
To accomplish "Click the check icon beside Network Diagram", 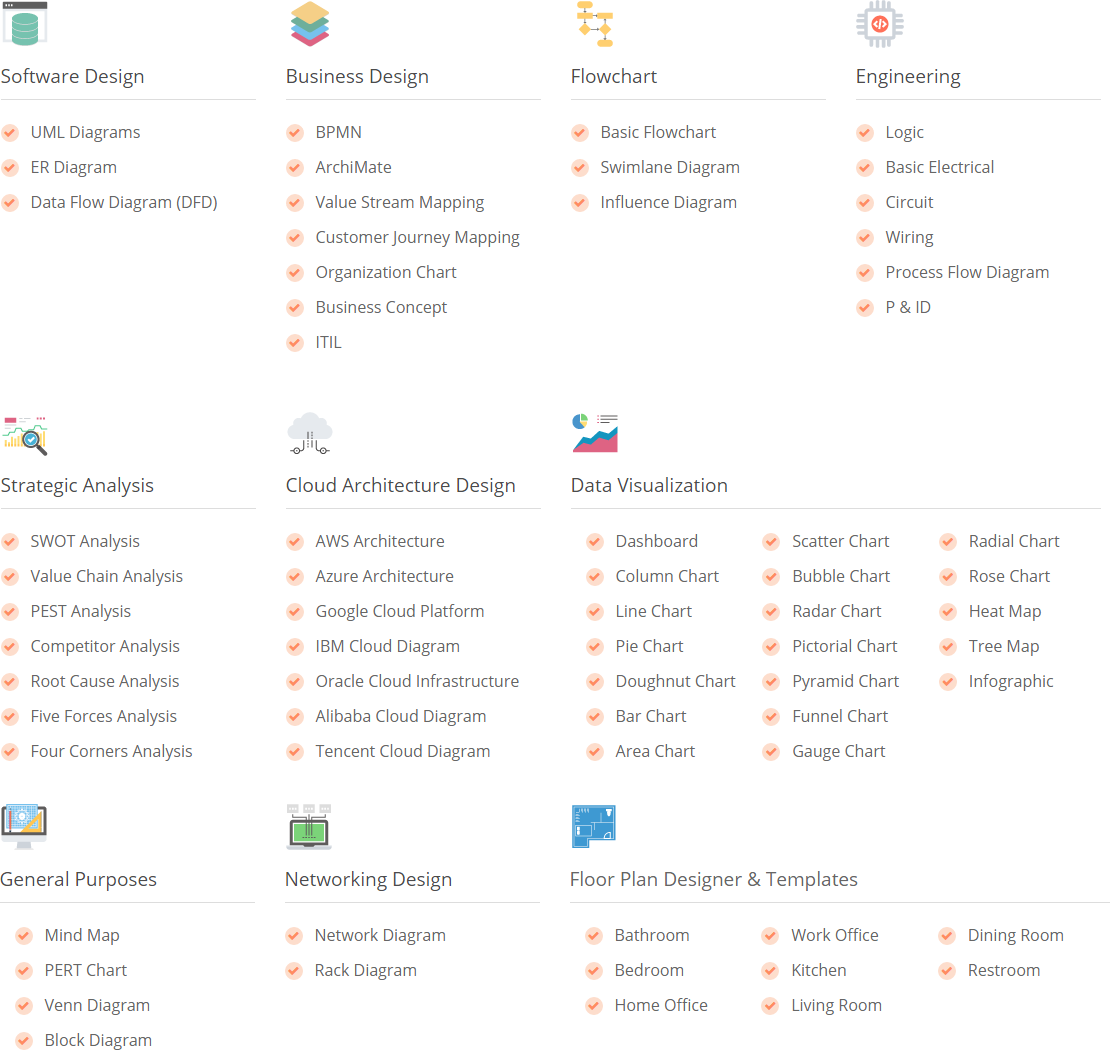I will [294, 936].
